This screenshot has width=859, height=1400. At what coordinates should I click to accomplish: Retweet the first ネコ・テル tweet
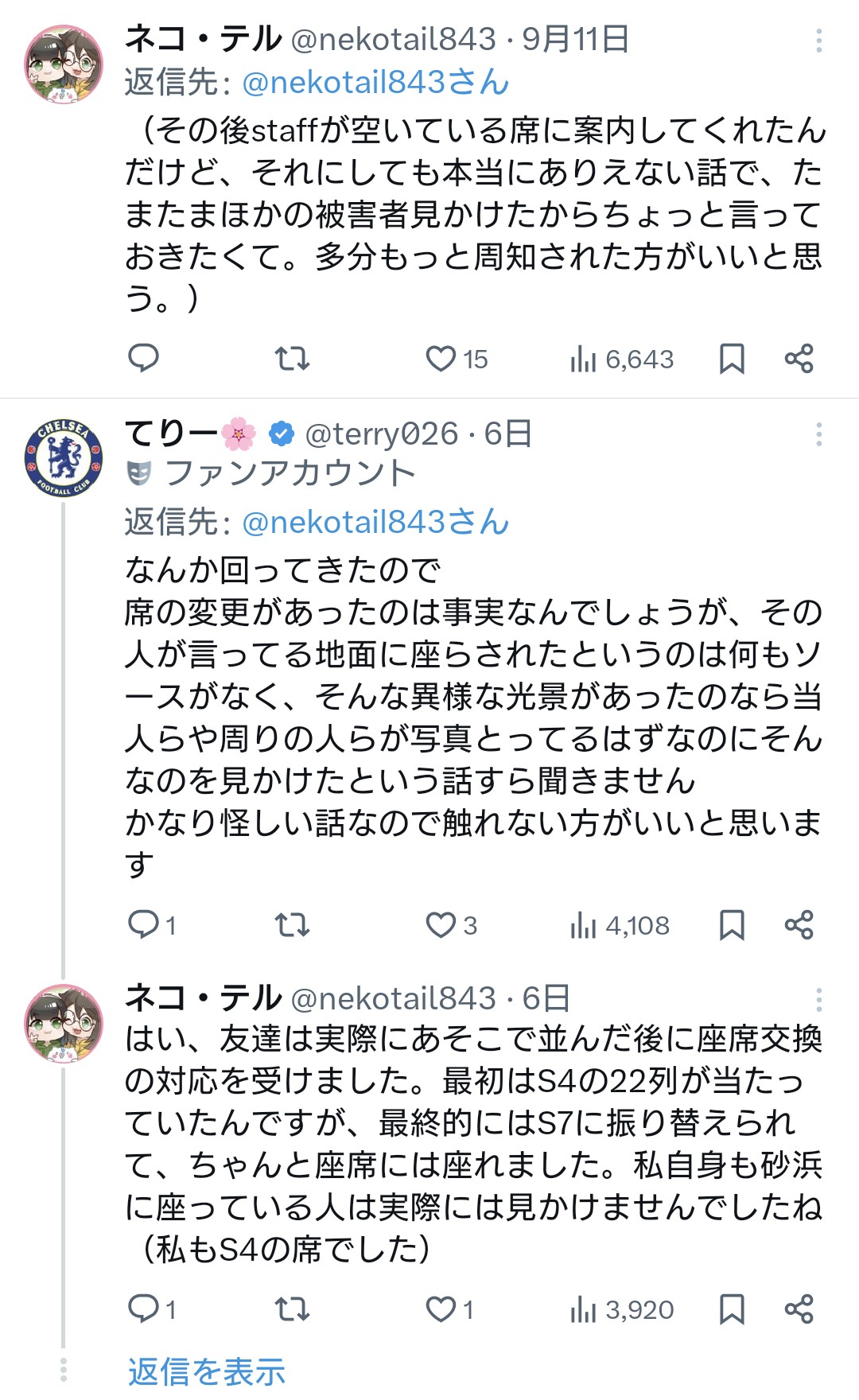292,359
